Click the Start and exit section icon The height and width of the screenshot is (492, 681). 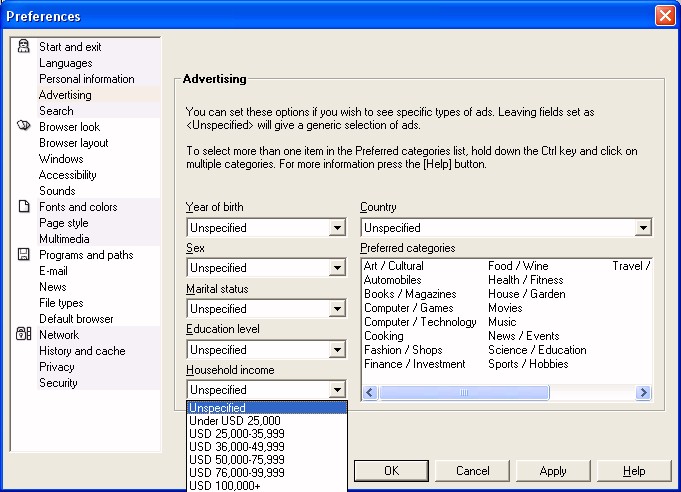click(x=24, y=47)
